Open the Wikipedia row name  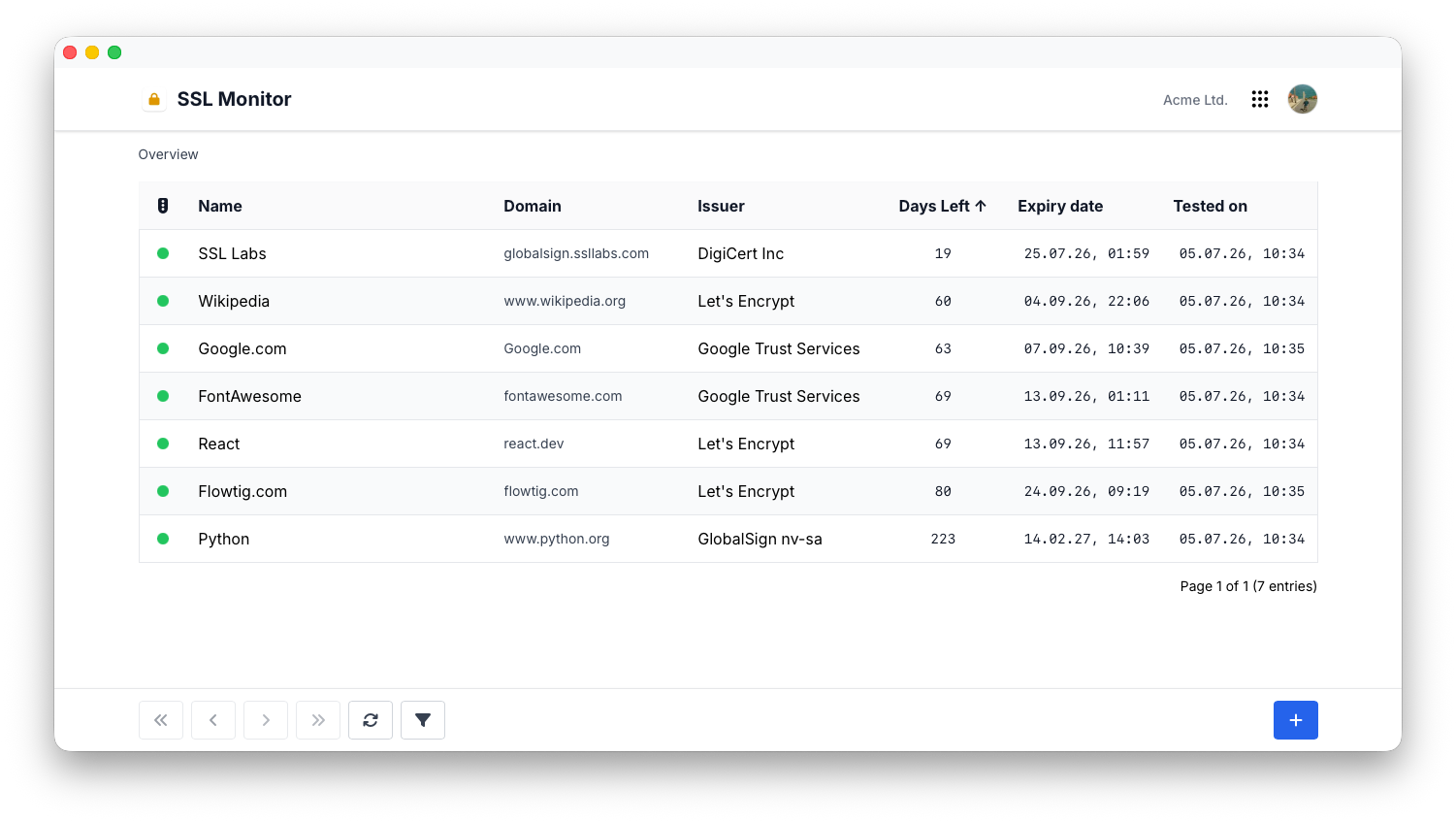(x=234, y=301)
